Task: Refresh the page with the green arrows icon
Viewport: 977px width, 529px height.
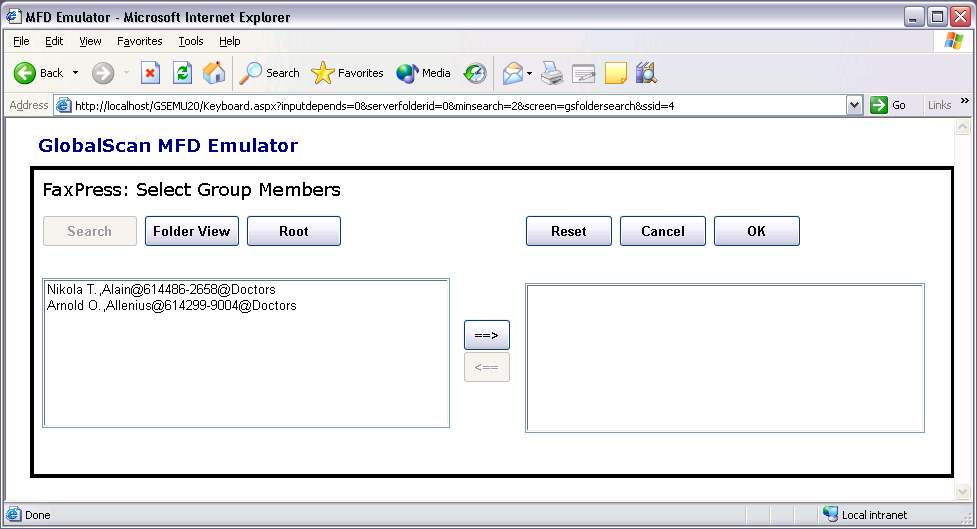Action: (182, 73)
